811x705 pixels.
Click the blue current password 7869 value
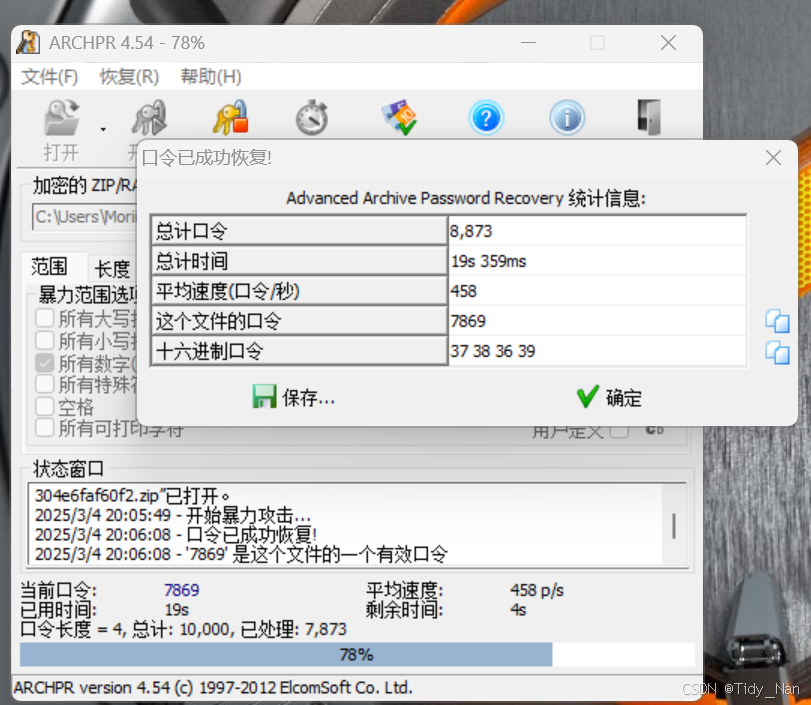(x=182, y=590)
